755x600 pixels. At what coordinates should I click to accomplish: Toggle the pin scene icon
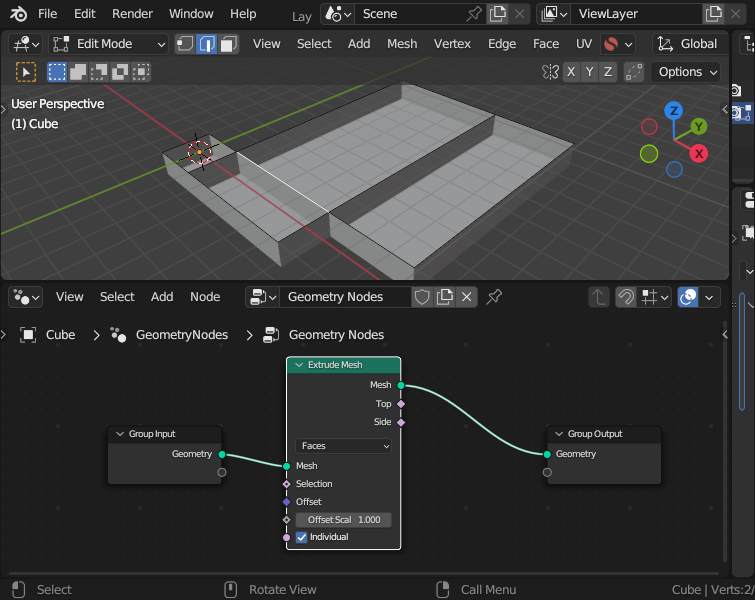tap(474, 14)
